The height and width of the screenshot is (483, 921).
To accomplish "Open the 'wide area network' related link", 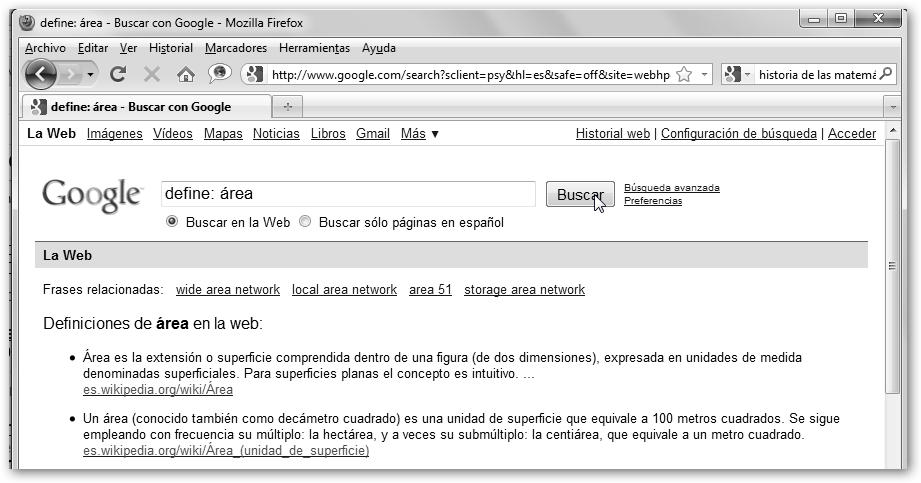I will pyautogui.click(x=227, y=290).
